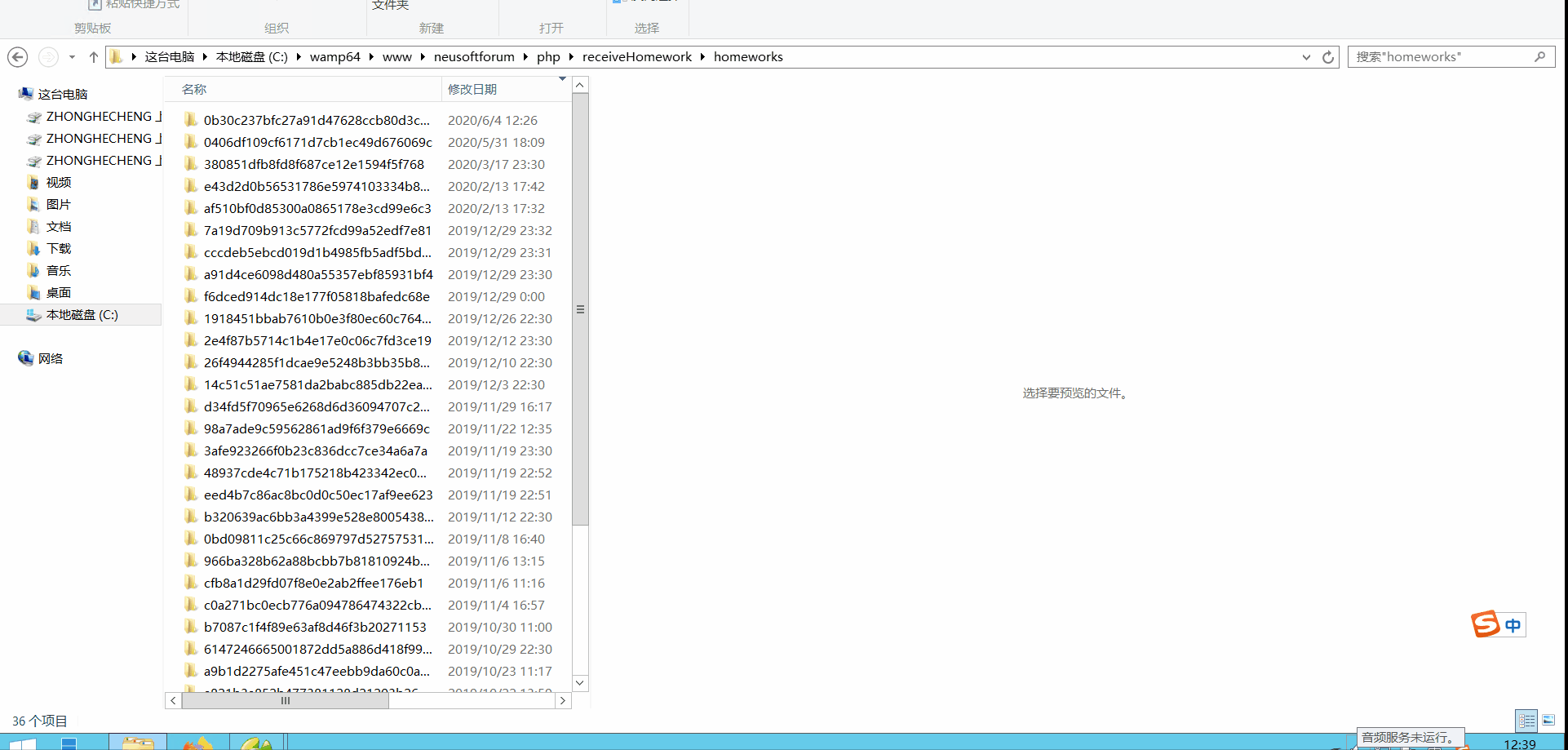1568x750 pixels.
Task: Switch to large icons view toggle
Action: click(1548, 721)
